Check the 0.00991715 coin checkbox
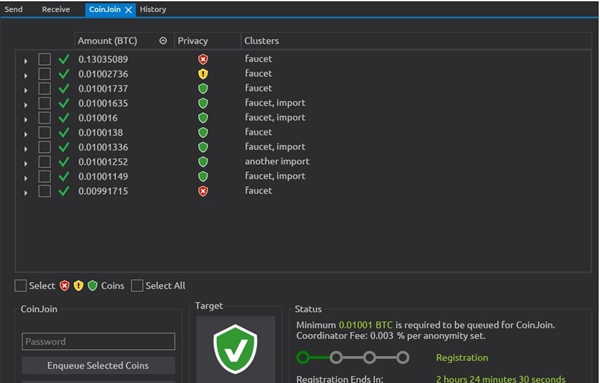 pyautogui.click(x=44, y=191)
